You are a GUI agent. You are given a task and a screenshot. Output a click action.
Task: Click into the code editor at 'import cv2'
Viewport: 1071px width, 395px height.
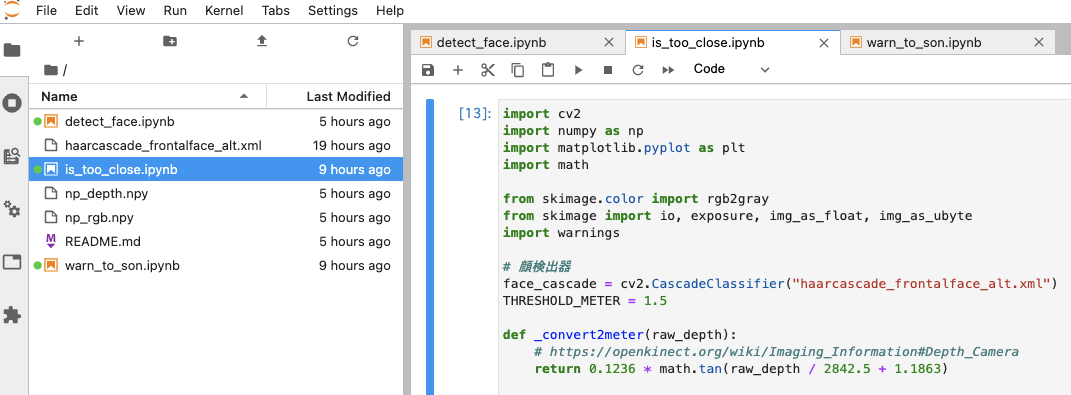click(x=542, y=113)
